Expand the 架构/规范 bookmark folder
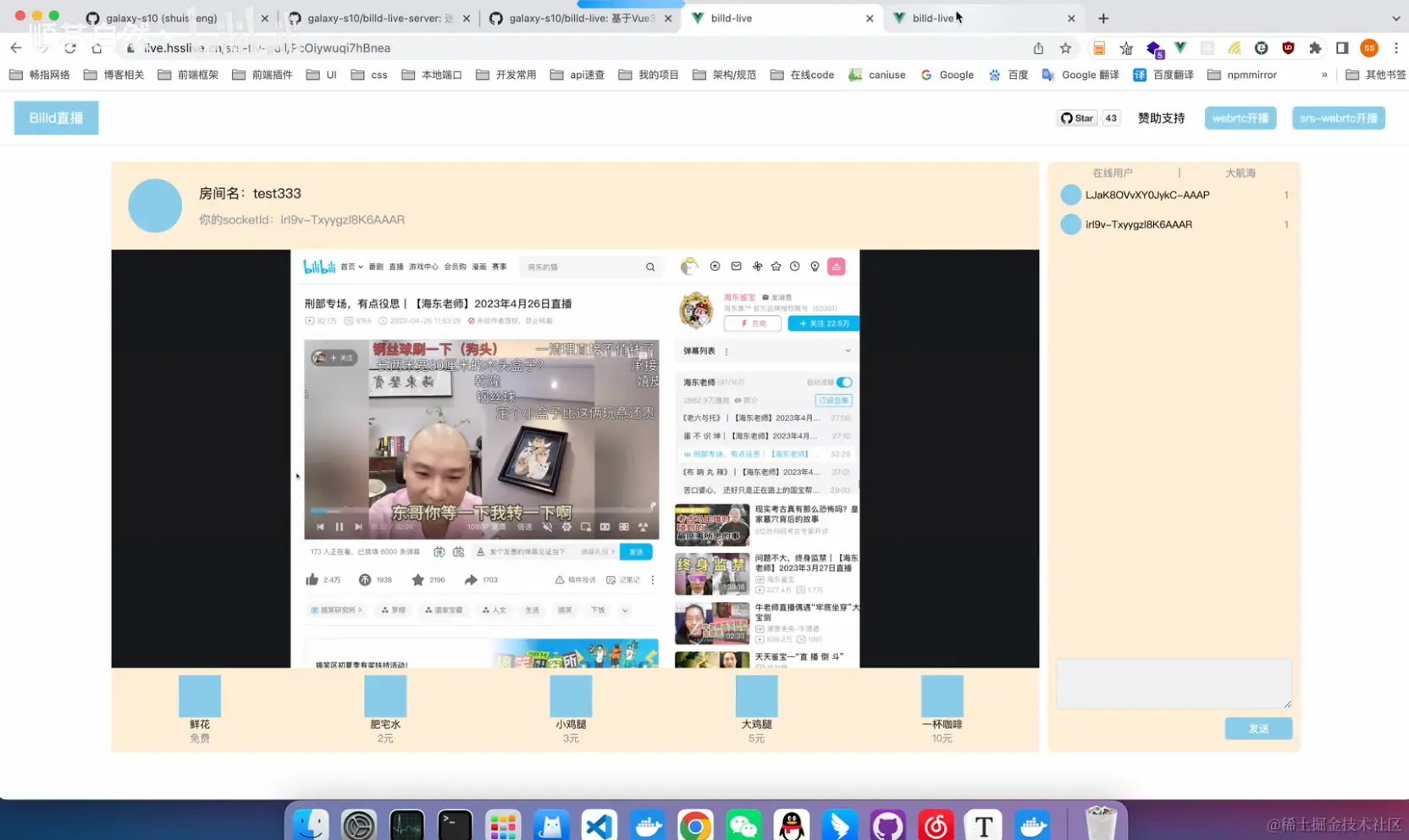The width and height of the screenshot is (1409, 840). pyautogui.click(x=724, y=75)
